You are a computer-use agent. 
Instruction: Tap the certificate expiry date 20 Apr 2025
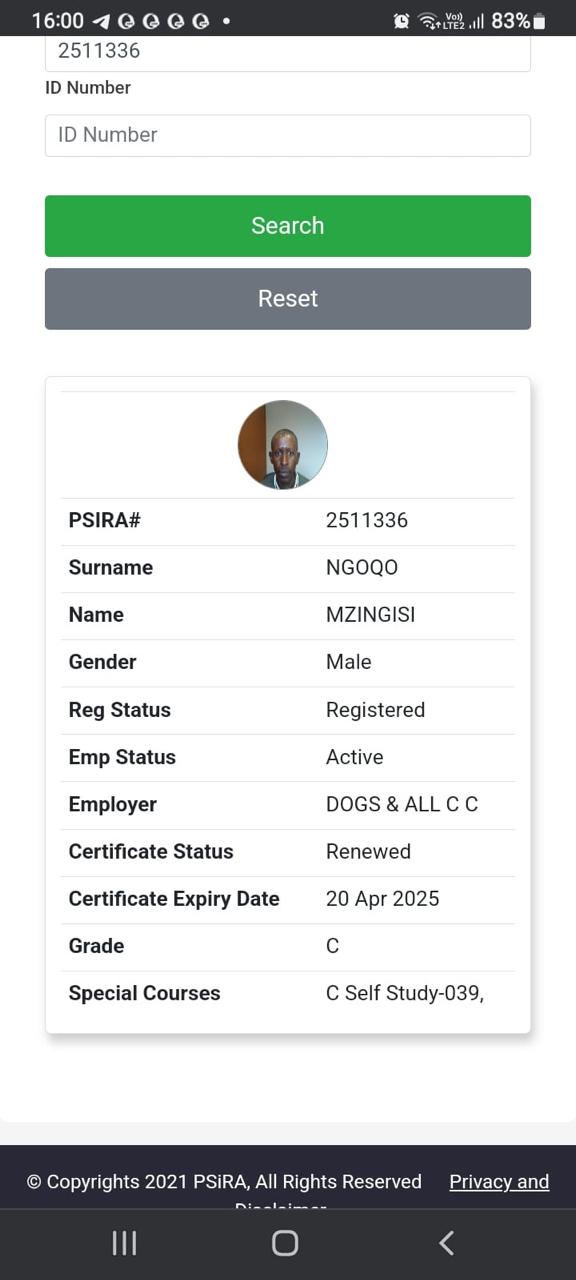tap(383, 899)
